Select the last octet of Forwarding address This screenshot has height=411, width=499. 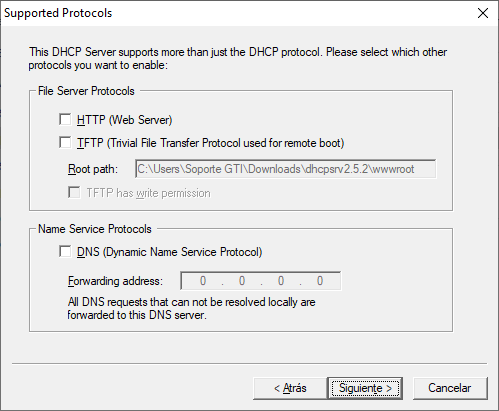coord(320,281)
